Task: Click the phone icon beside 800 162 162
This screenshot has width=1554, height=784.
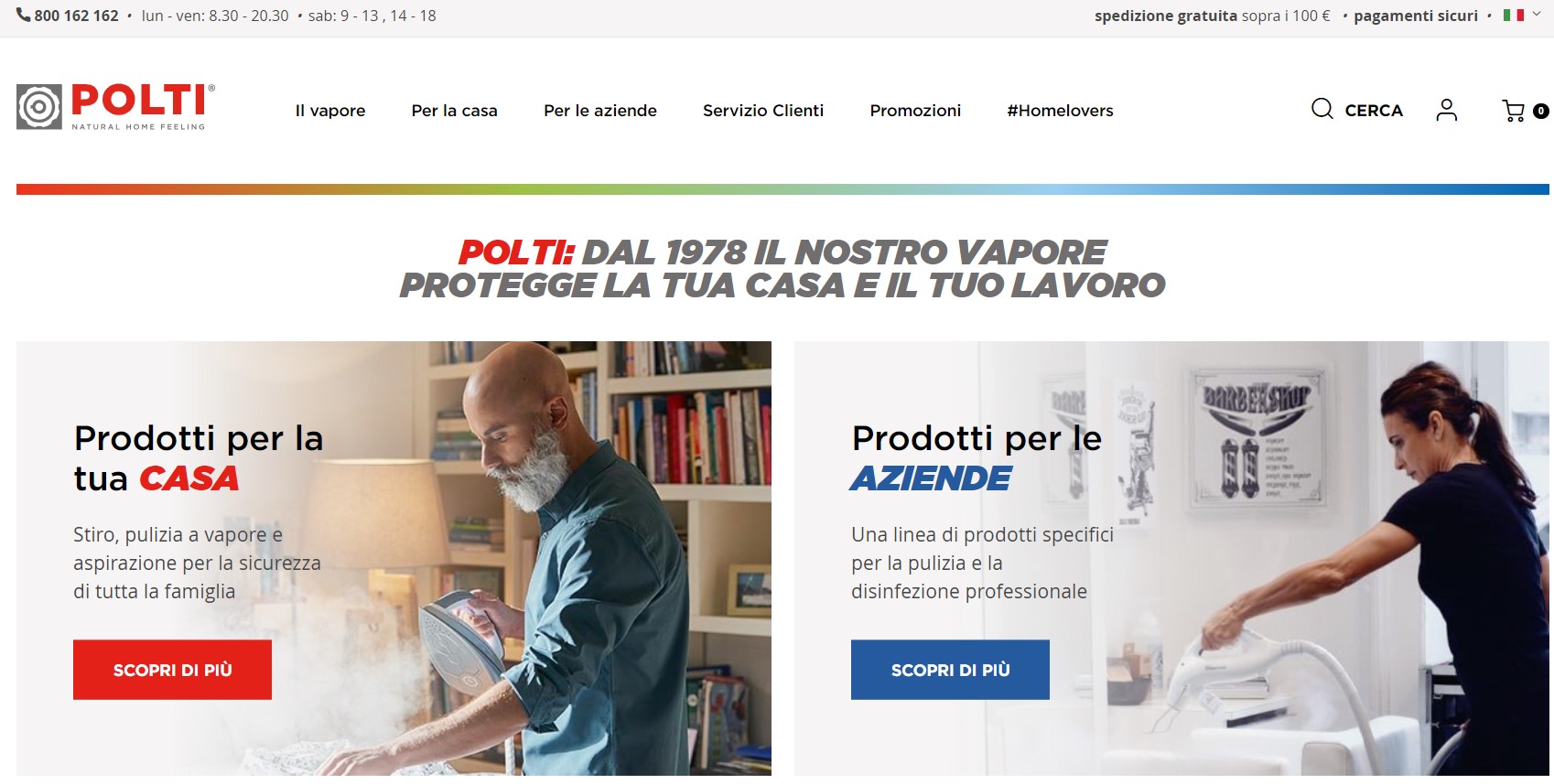Action: coord(24,15)
